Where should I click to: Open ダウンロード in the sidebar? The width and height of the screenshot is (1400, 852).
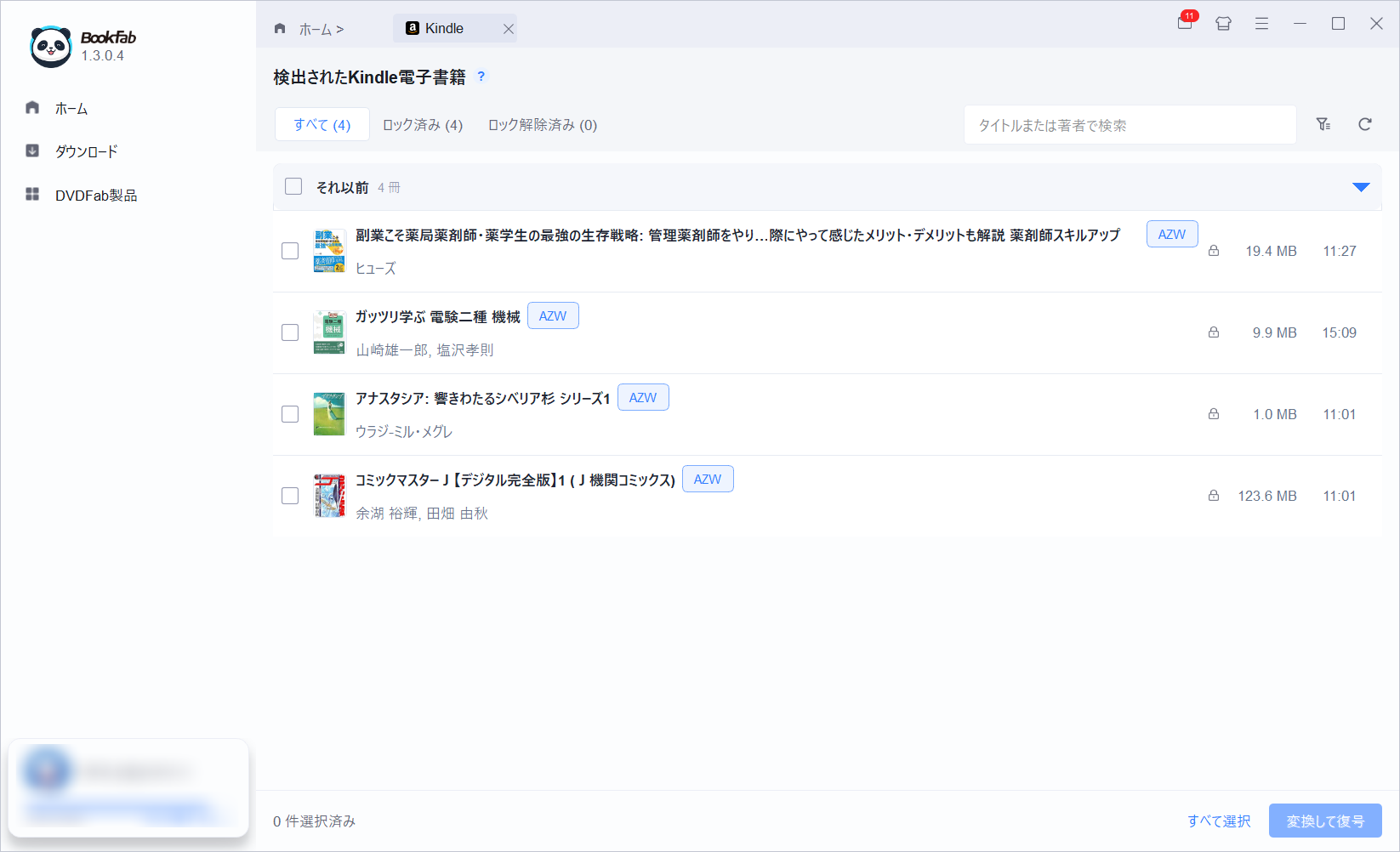pos(86,151)
